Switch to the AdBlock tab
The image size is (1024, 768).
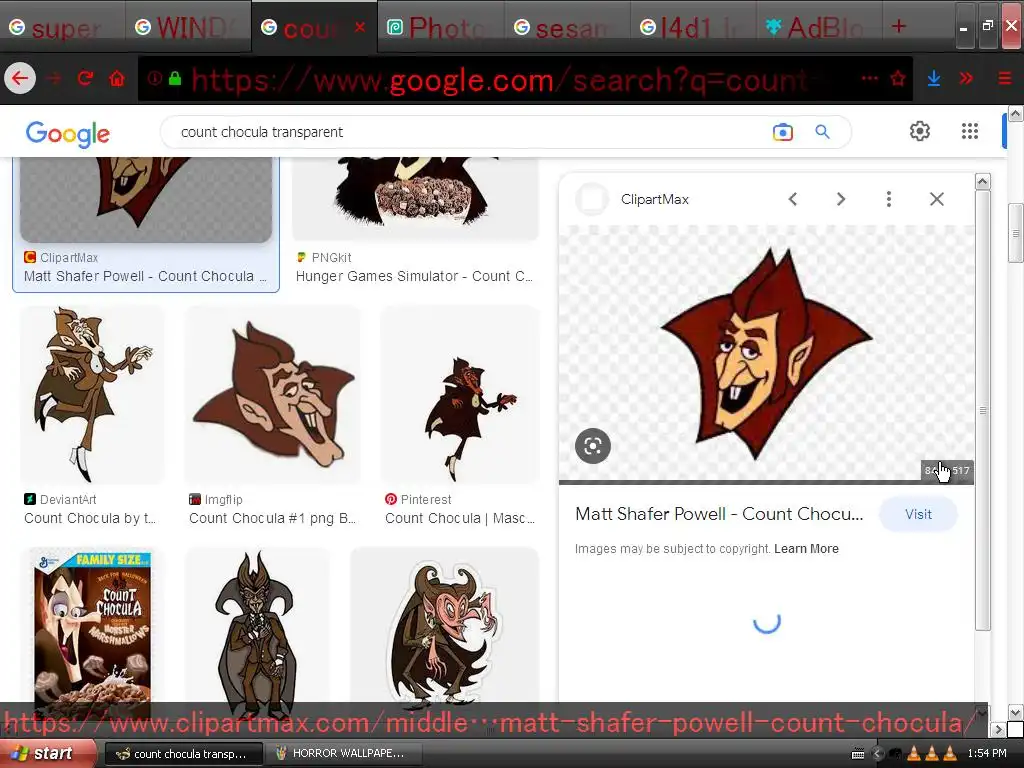819,27
